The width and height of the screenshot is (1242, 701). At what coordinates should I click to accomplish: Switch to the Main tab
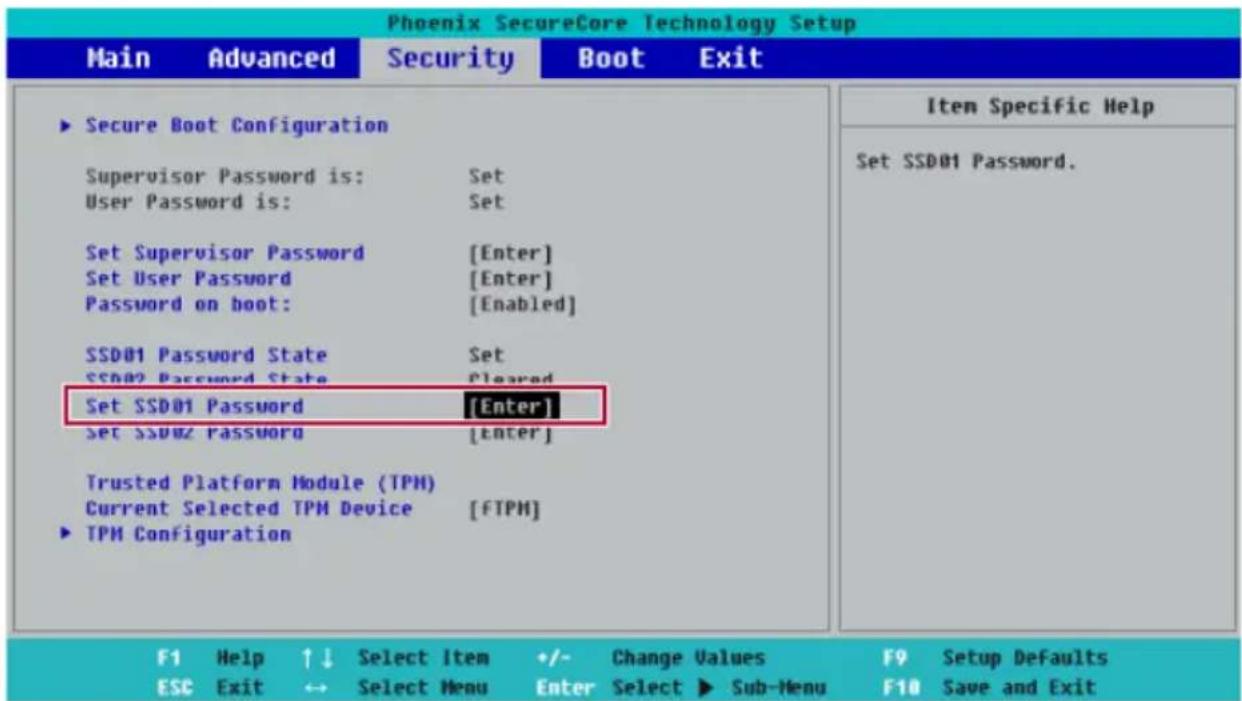[x=118, y=59]
